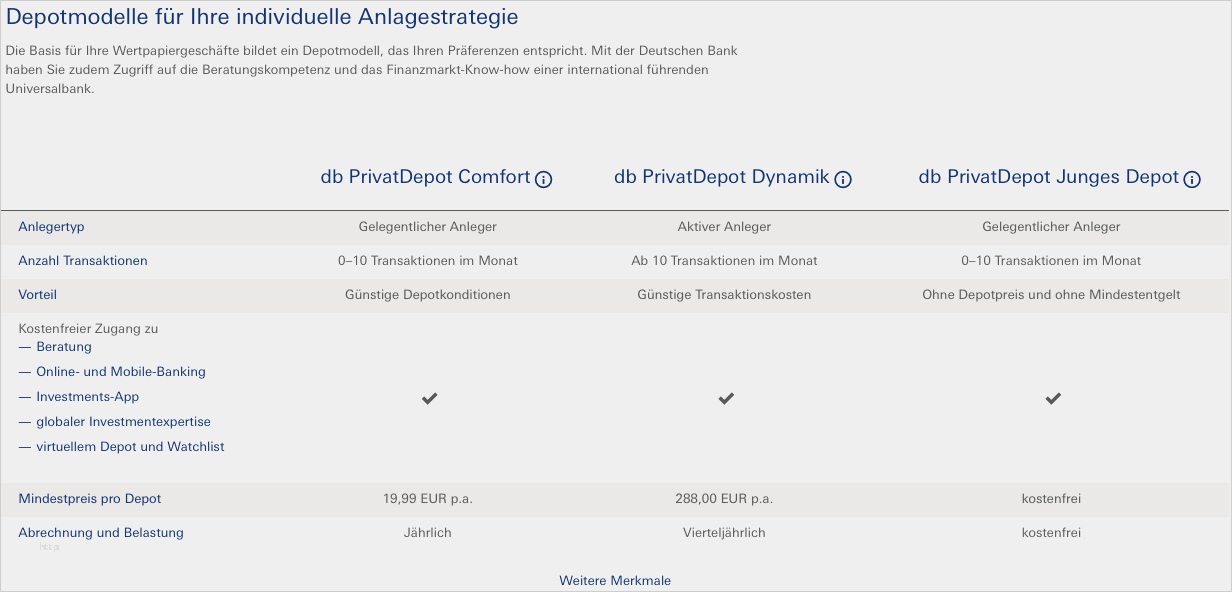Click 'Gelegentlicher Anleger' under Comfort
This screenshot has height=592, width=1232.
(x=428, y=227)
